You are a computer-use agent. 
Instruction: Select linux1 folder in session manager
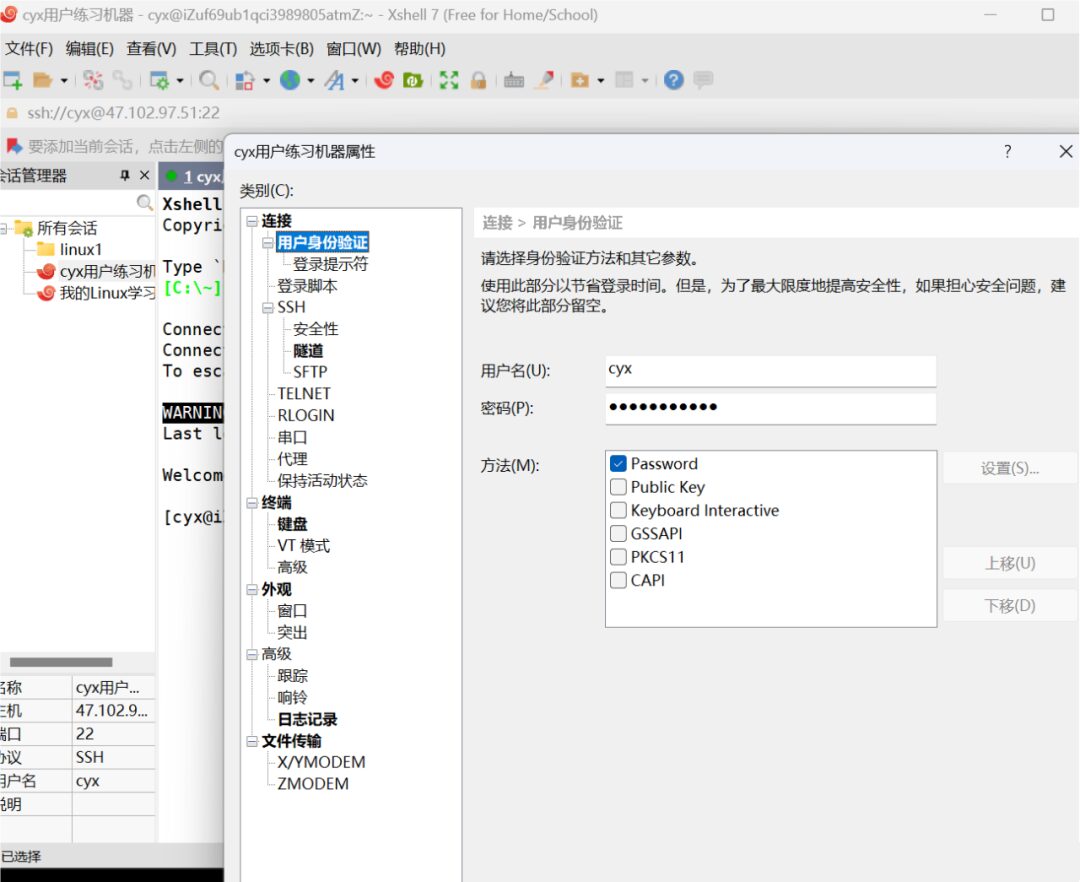pyautogui.click(x=70, y=249)
